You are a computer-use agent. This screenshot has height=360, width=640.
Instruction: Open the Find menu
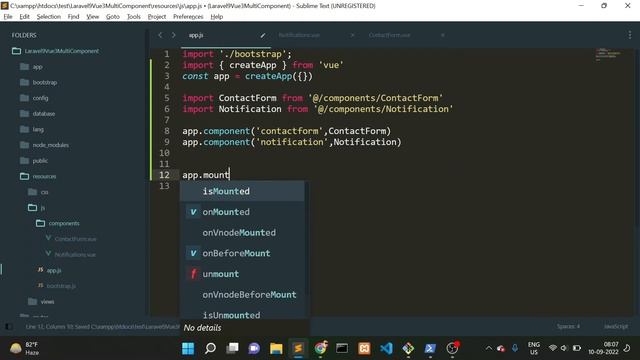(x=73, y=17)
